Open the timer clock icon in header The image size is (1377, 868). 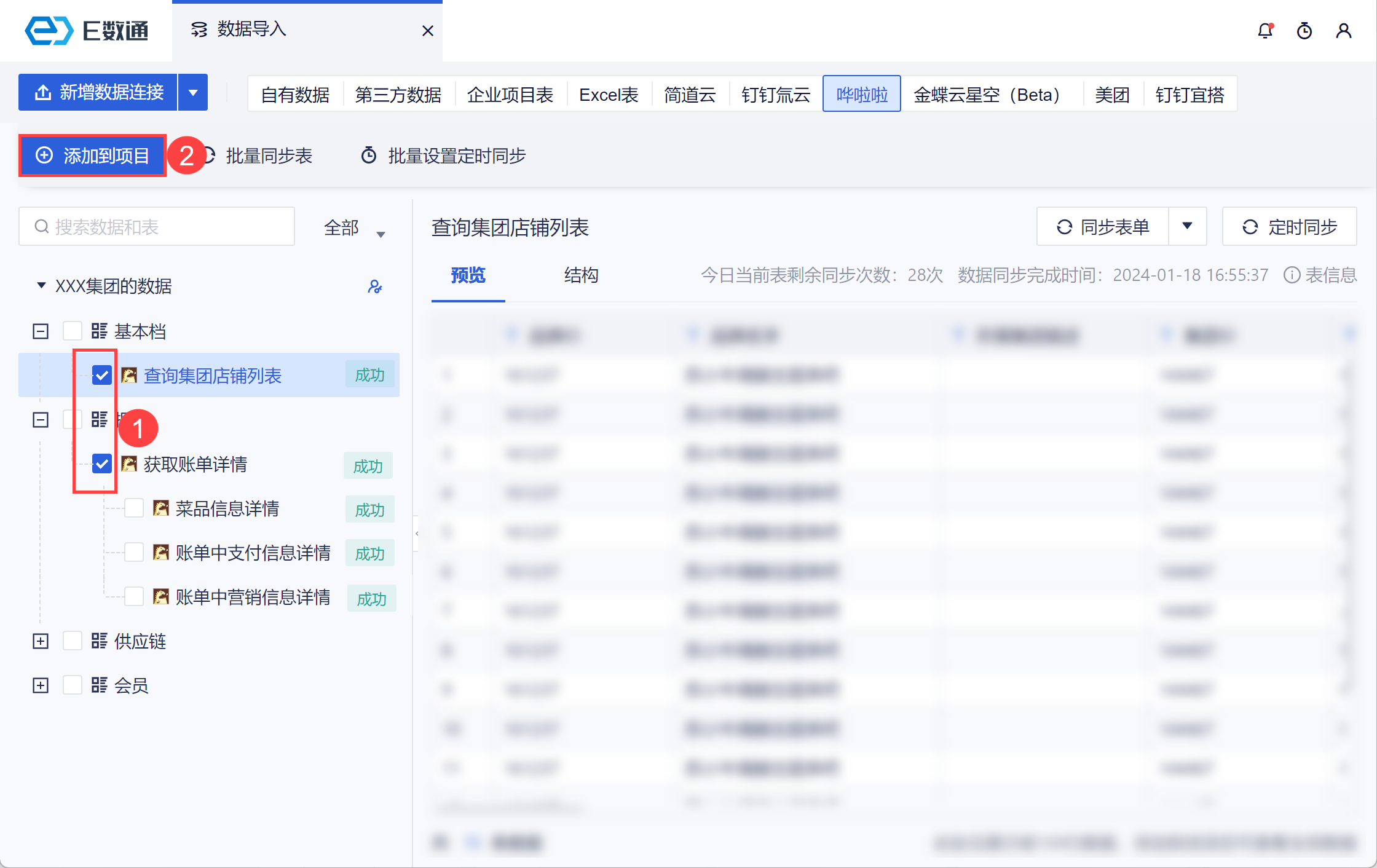click(x=1304, y=31)
